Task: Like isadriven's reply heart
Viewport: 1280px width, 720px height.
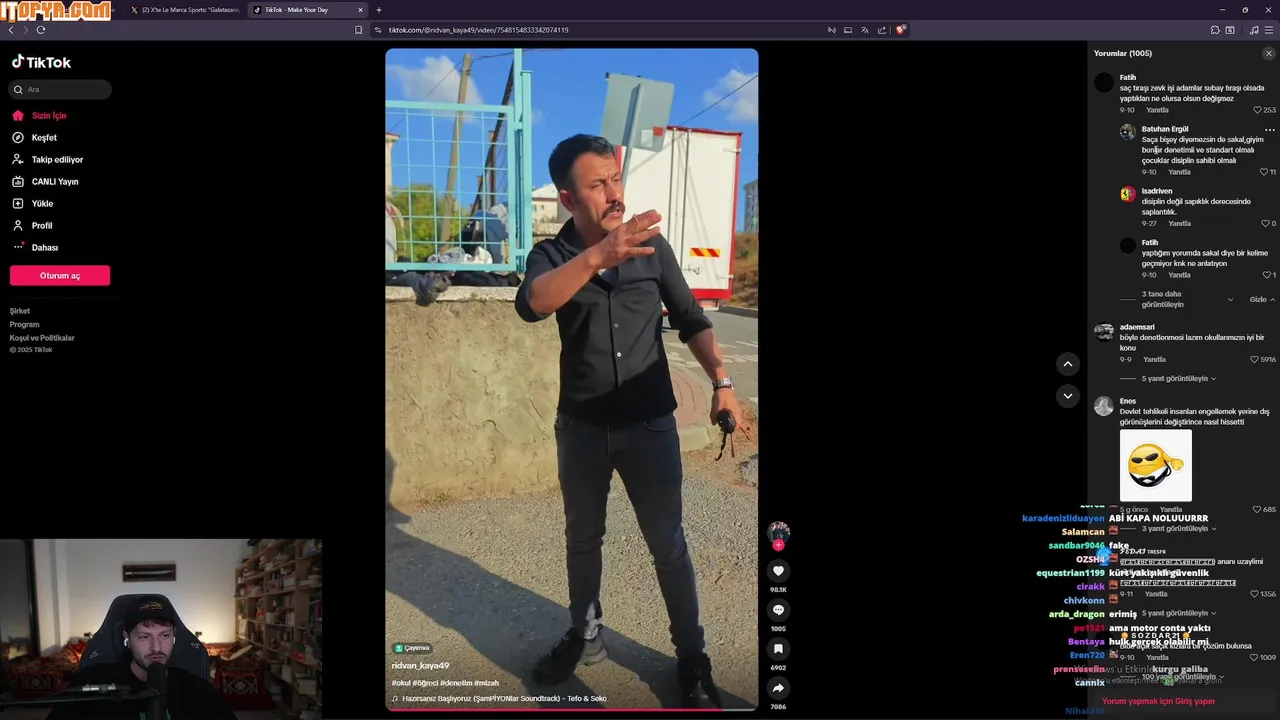Action: (1265, 223)
